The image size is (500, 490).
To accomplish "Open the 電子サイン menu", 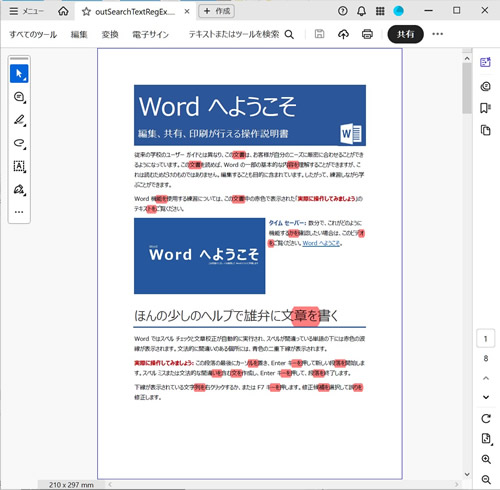I will (151, 34).
